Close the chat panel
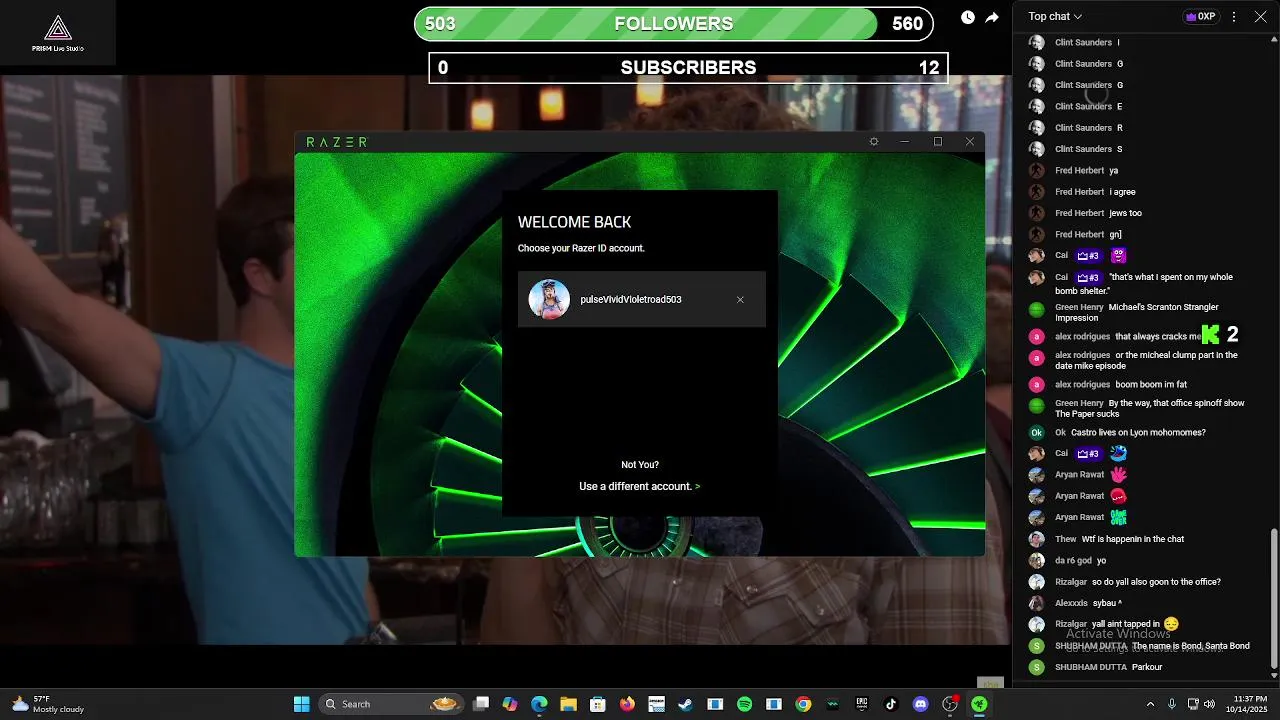The width and height of the screenshot is (1280, 720). point(1260,17)
